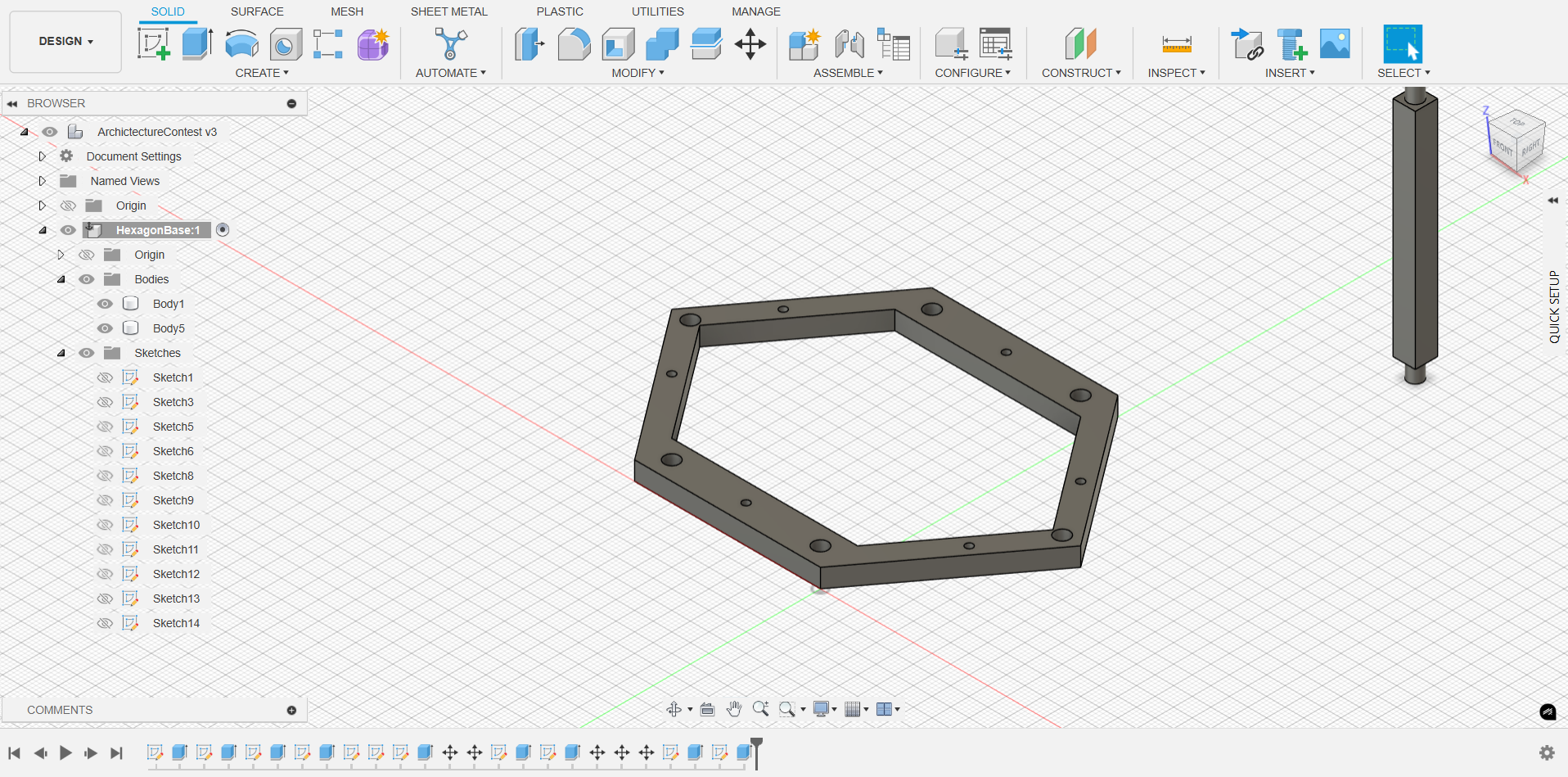Select the Revolve tool
The height and width of the screenshot is (777, 1568).
pos(241,44)
